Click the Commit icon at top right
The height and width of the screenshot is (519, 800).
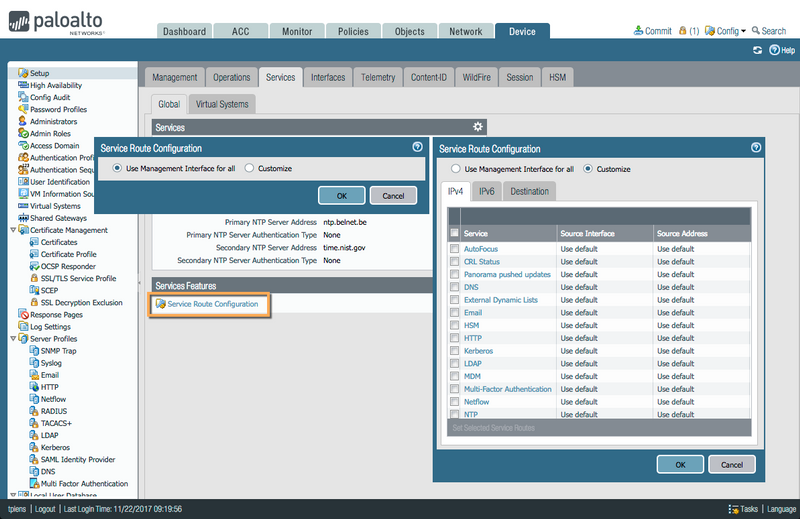pyautogui.click(x=638, y=31)
